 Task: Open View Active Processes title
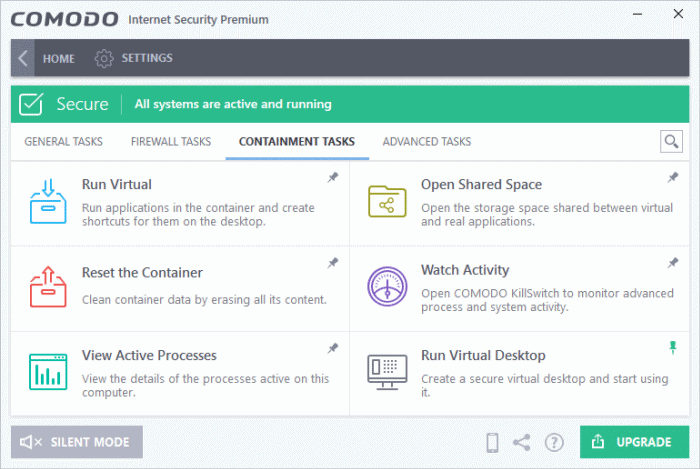[149, 355]
